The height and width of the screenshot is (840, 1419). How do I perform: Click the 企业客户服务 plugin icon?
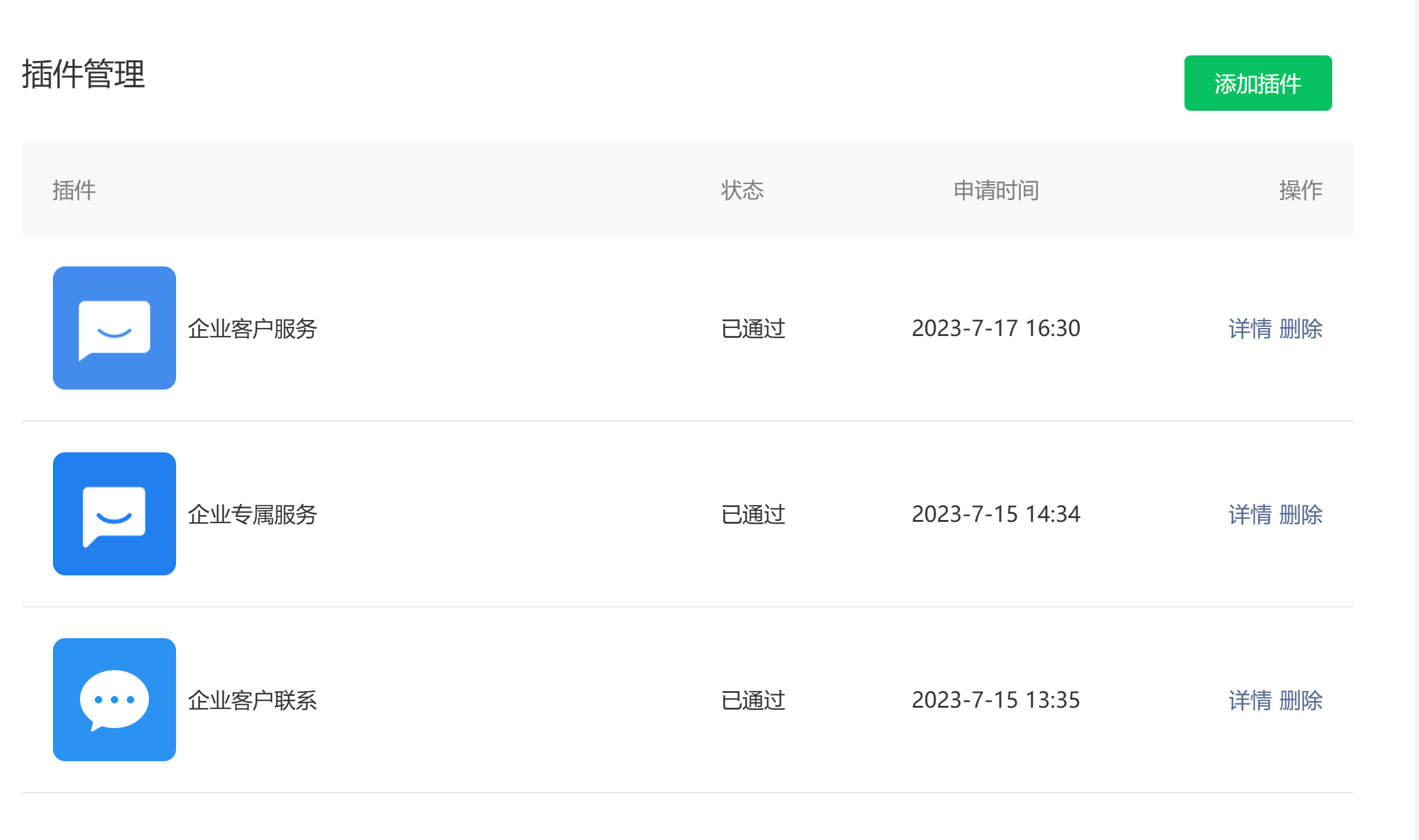point(115,328)
